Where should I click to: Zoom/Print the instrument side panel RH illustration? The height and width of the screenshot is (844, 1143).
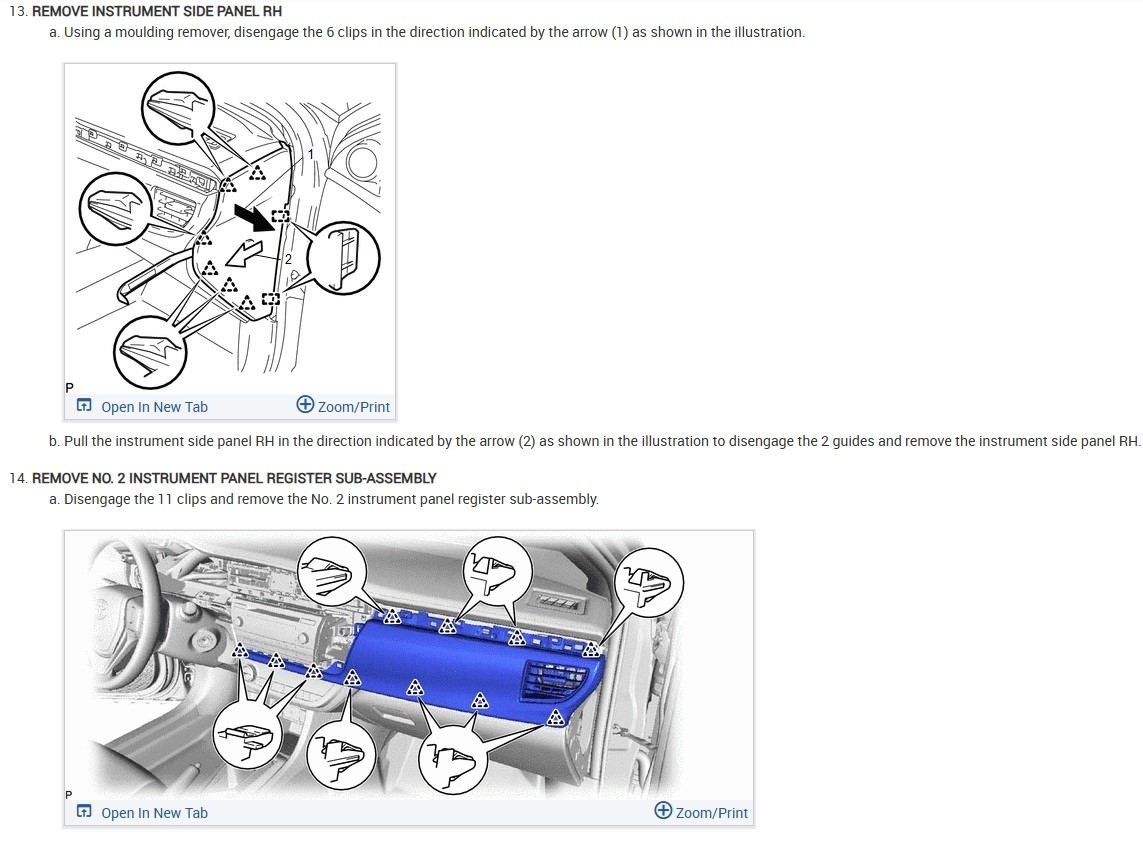pos(343,406)
